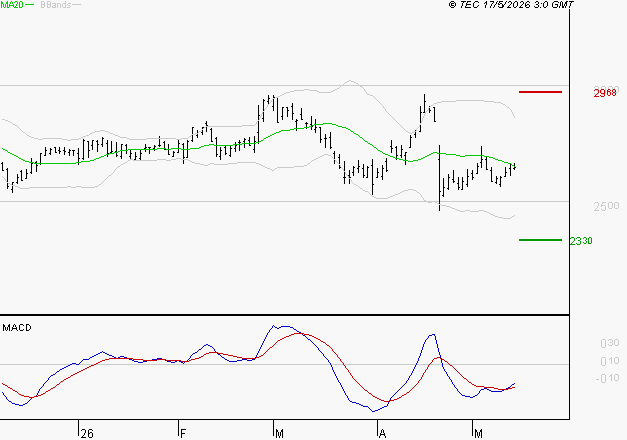The height and width of the screenshot is (440, 627).
Task: Click the BBands legend label
Action: 56,5
